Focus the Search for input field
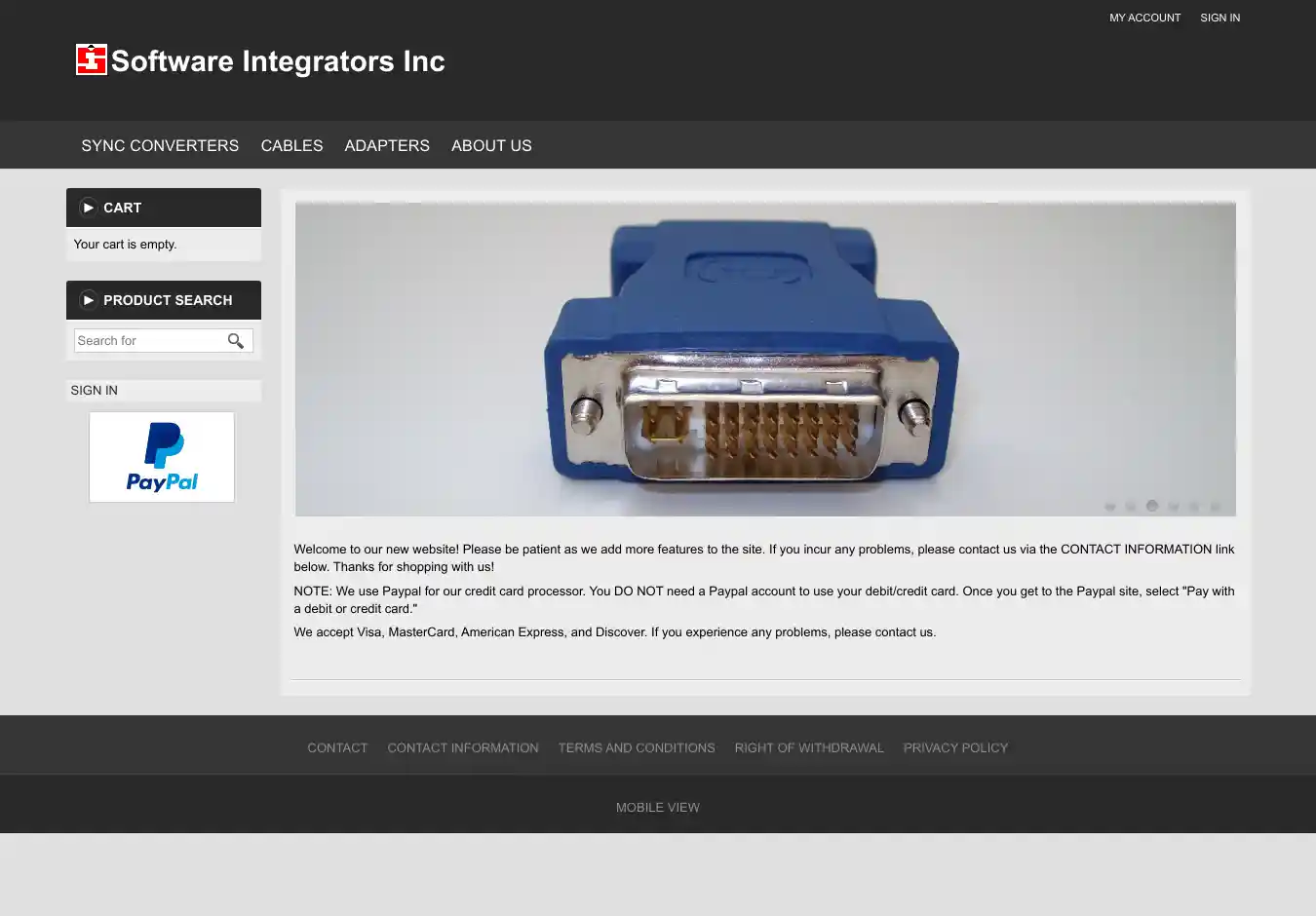 tap(148, 341)
